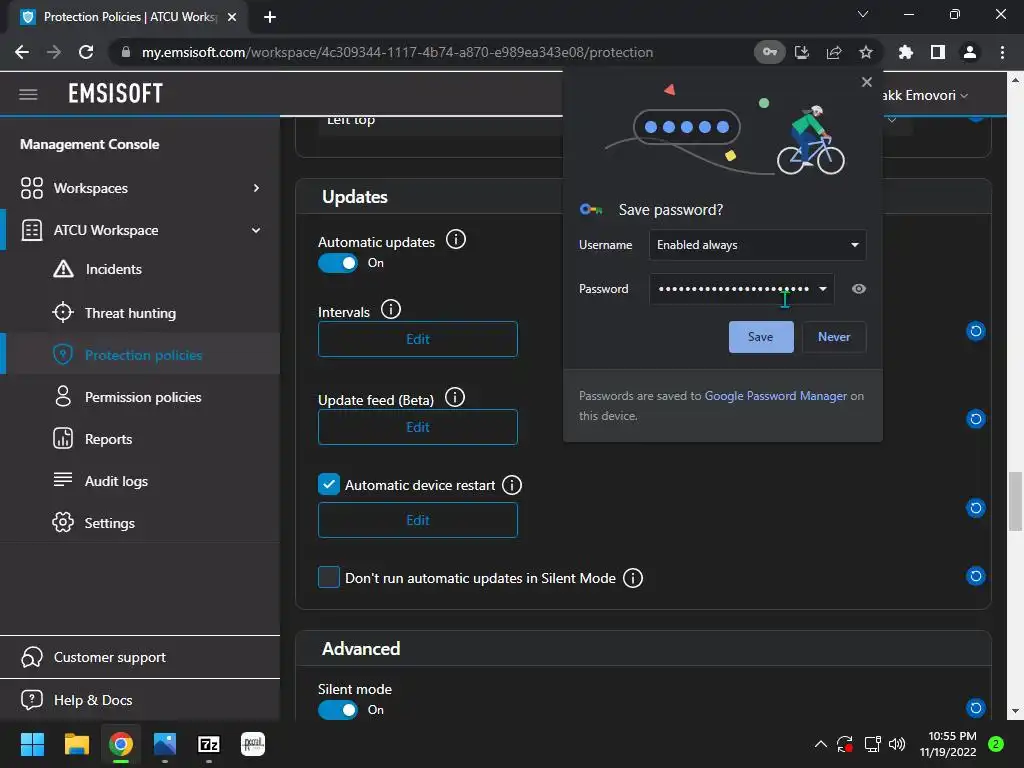
Task: Click the Incidents warning triangle icon
Action: [63, 268]
